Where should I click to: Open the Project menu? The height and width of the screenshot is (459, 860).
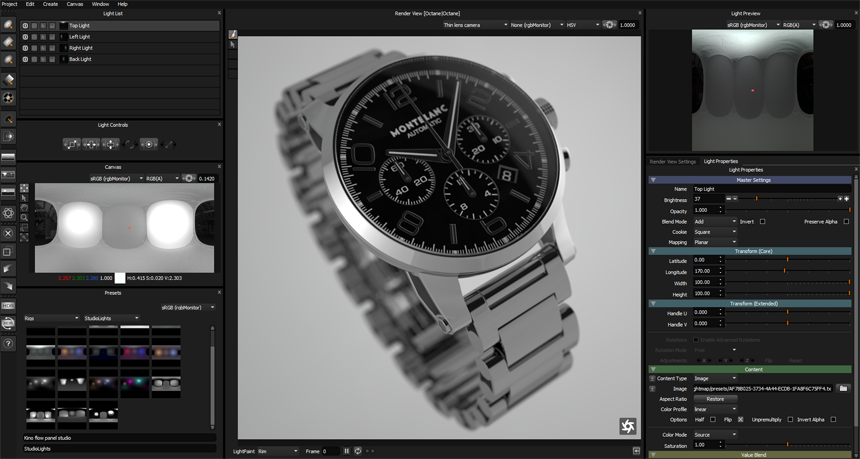click(9, 4)
